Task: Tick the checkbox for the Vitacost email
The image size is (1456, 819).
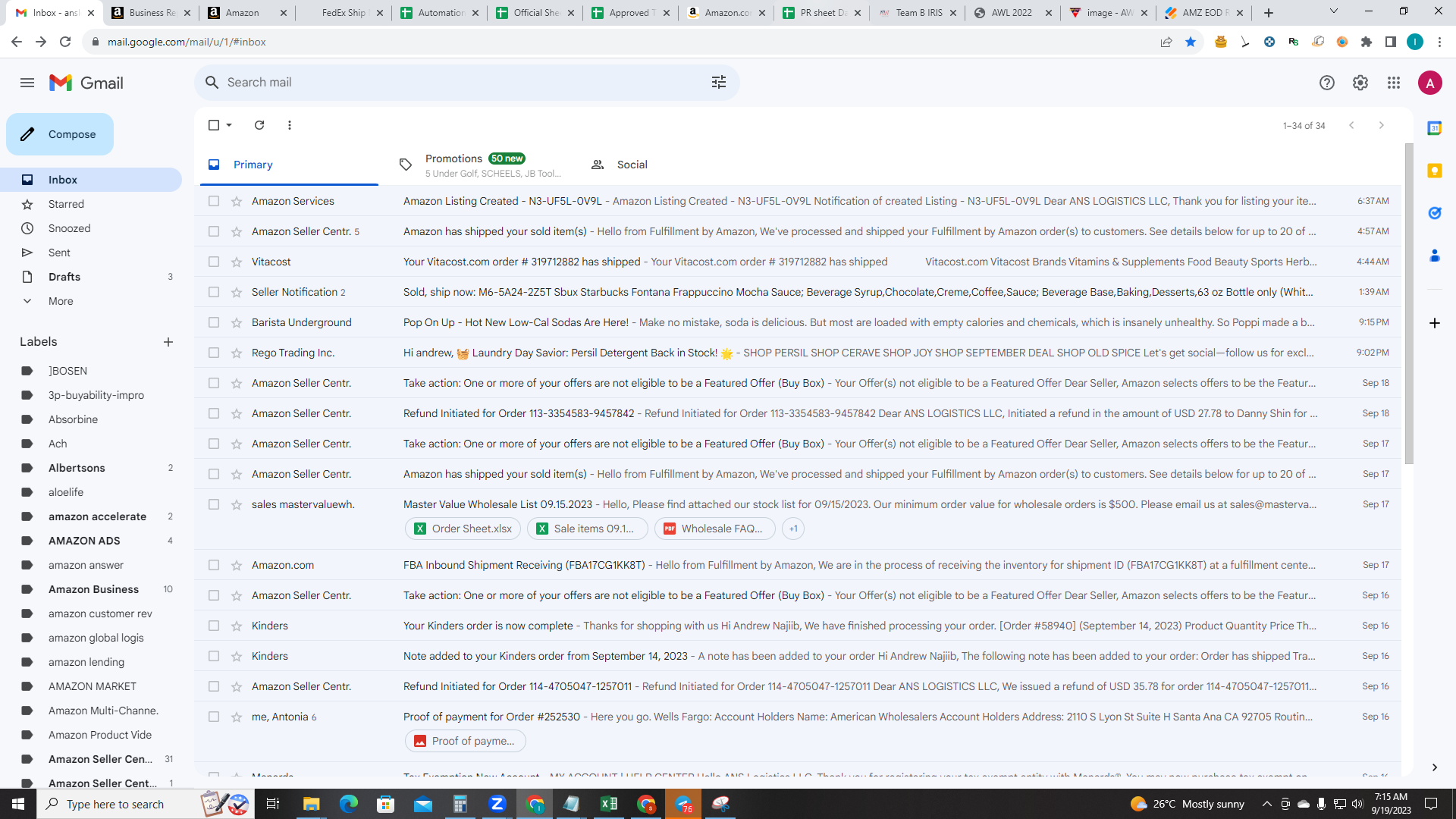Action: [x=214, y=262]
